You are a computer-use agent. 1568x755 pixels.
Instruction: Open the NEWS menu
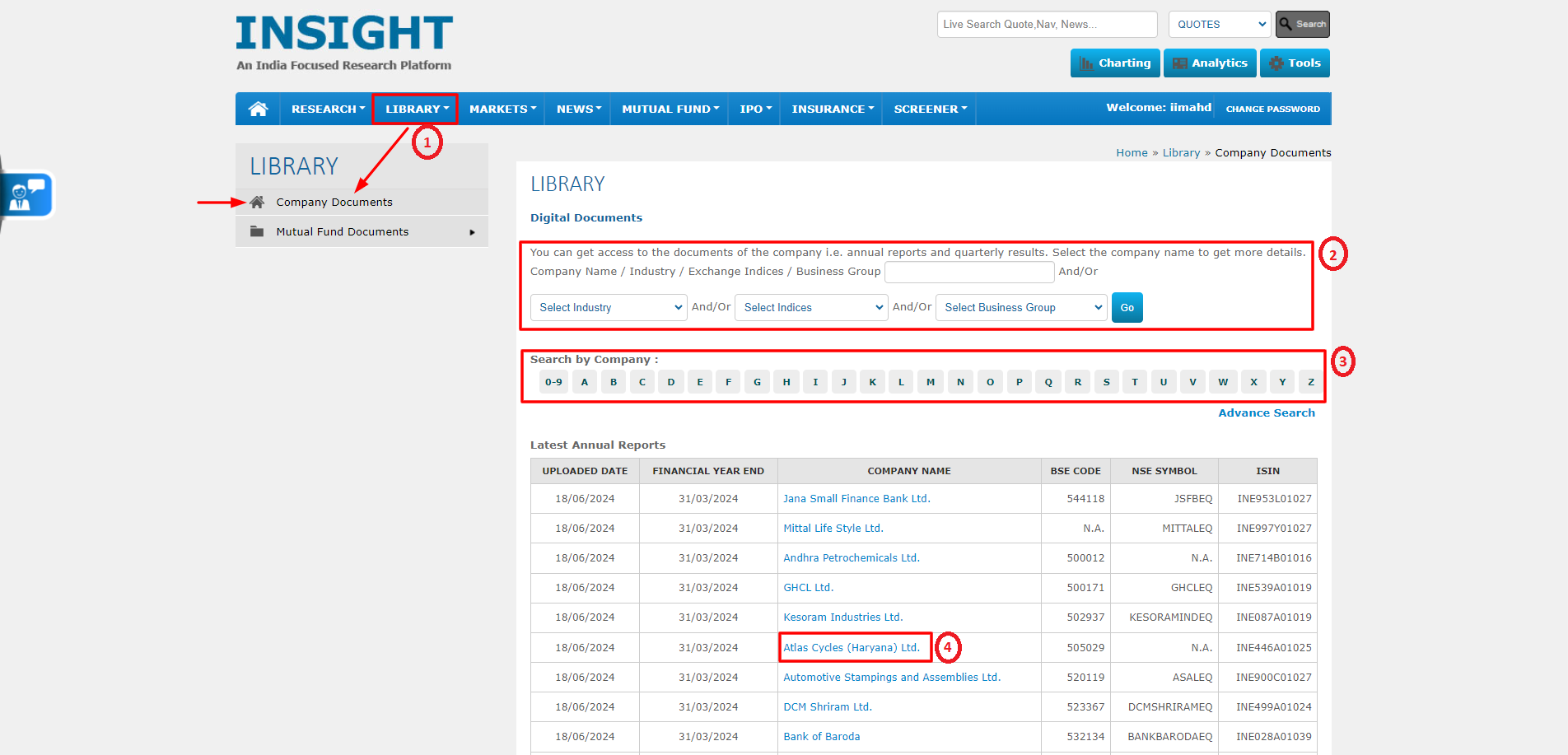[579, 109]
